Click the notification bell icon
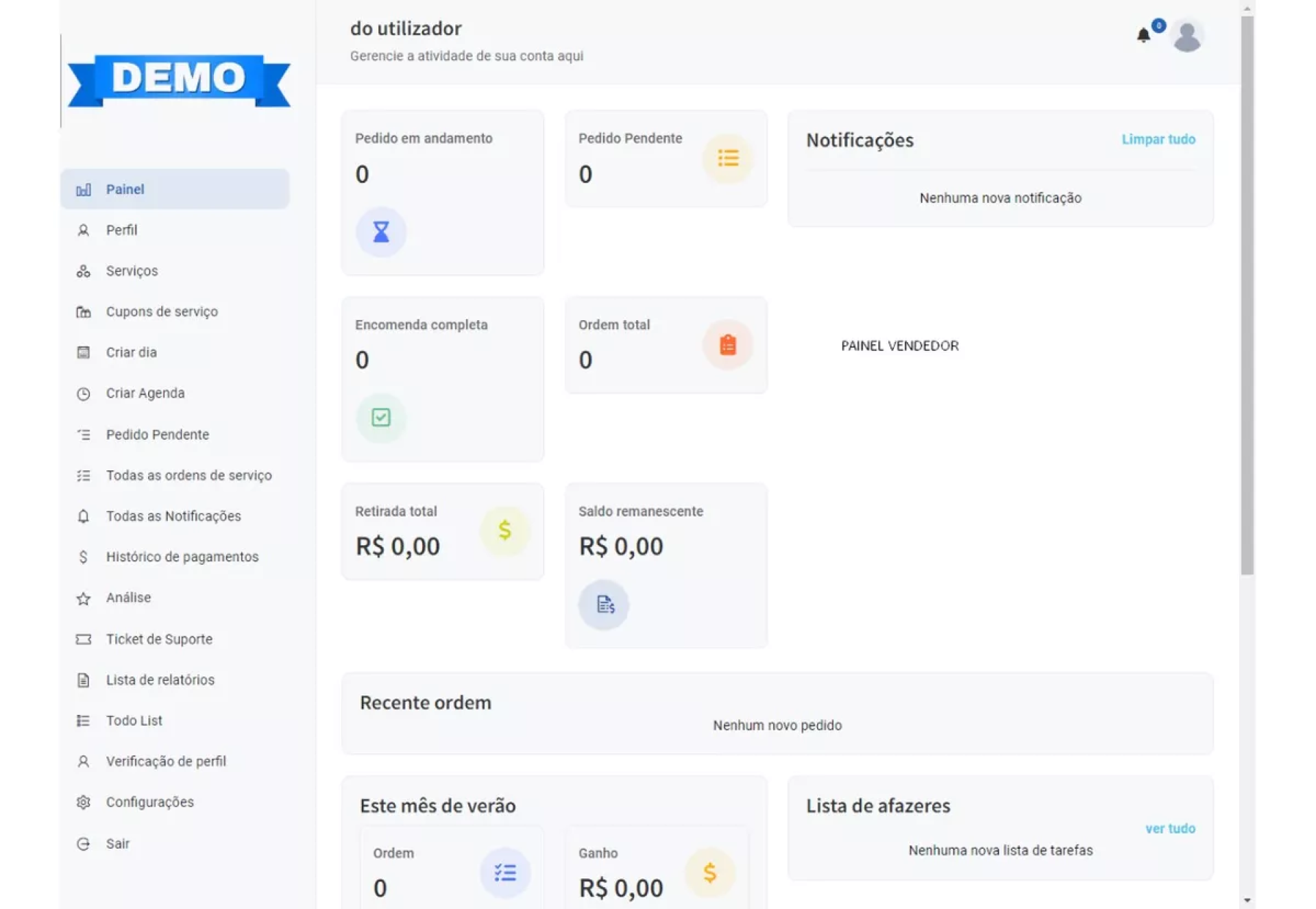The image size is (1316, 909). [1143, 36]
